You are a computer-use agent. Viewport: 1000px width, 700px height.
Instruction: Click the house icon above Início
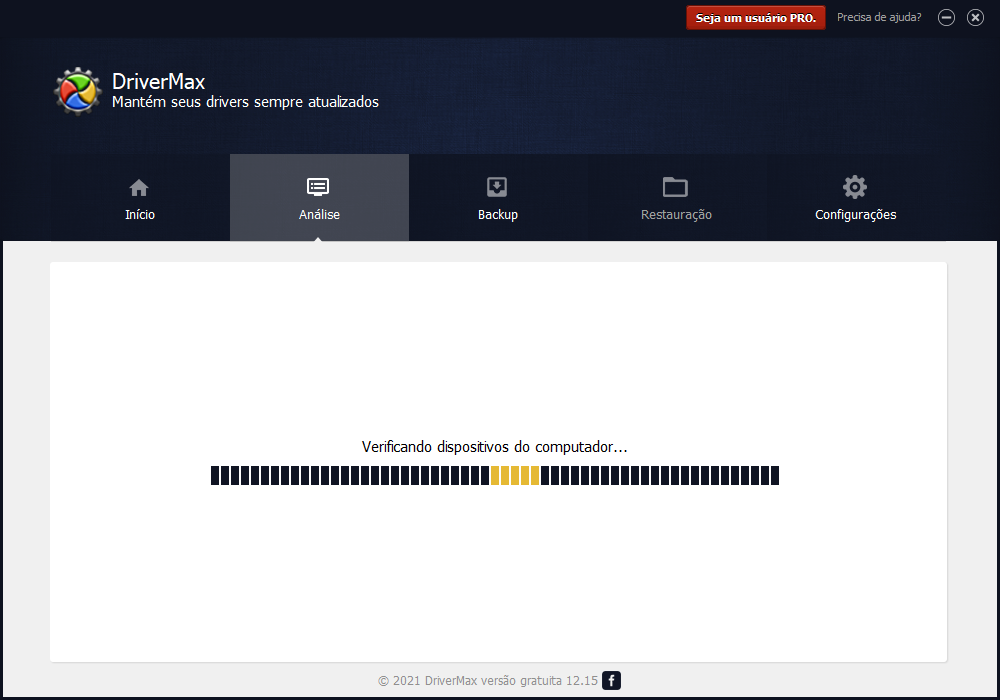(139, 187)
